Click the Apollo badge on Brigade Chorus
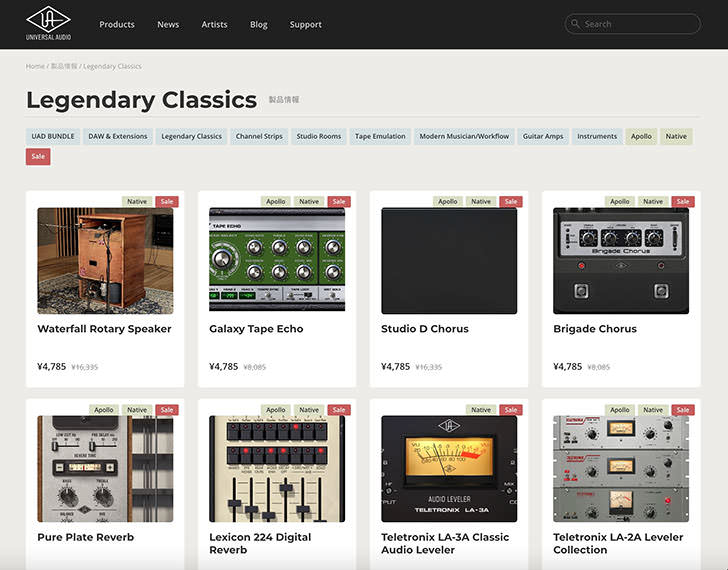728x570 pixels. click(620, 201)
